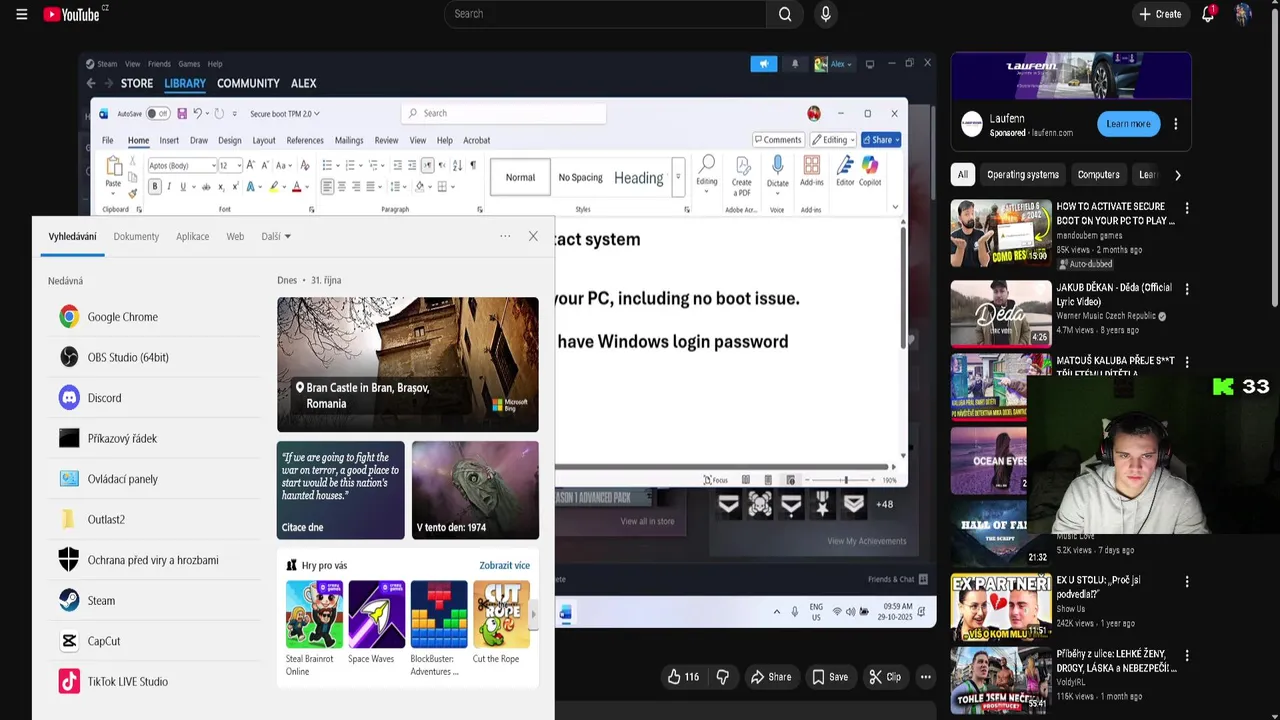Toggle Bold formatting in Word
Viewport: 1280px width, 720px height.
(x=154, y=186)
